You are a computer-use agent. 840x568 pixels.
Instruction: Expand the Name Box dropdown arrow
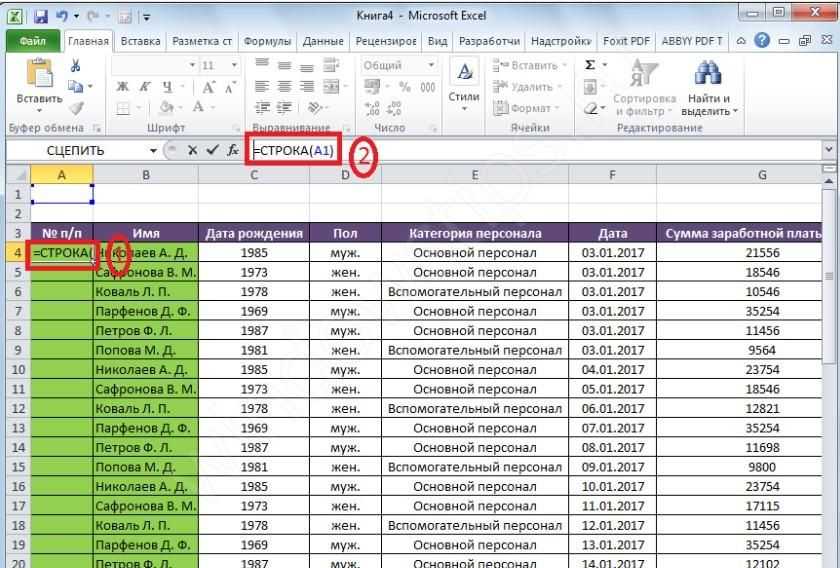click(153, 150)
